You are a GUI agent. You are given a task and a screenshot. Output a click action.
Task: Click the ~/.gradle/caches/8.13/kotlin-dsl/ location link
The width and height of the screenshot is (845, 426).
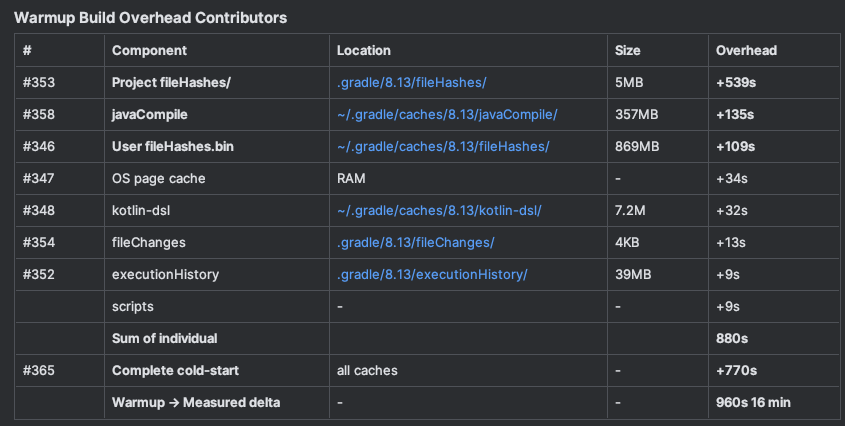(x=439, y=210)
